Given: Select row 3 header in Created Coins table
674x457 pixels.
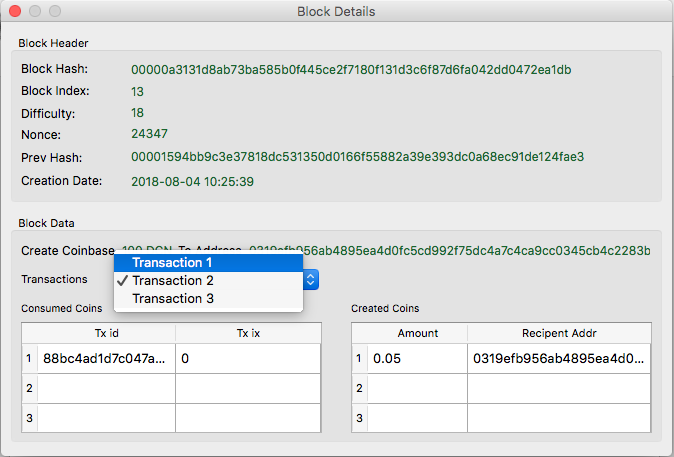Looking at the screenshot, I should coord(359,418).
